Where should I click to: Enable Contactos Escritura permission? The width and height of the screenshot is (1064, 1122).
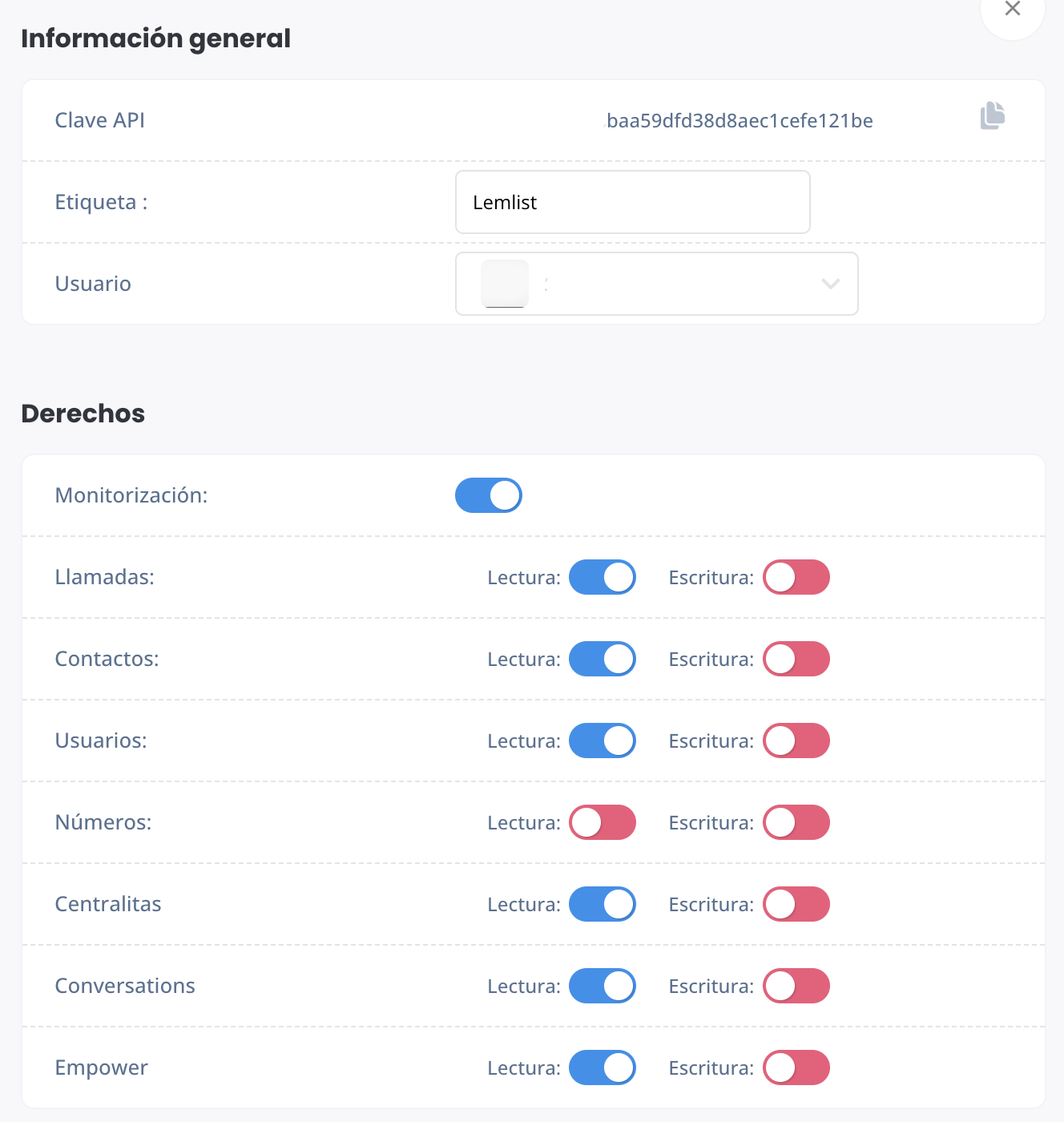(796, 659)
